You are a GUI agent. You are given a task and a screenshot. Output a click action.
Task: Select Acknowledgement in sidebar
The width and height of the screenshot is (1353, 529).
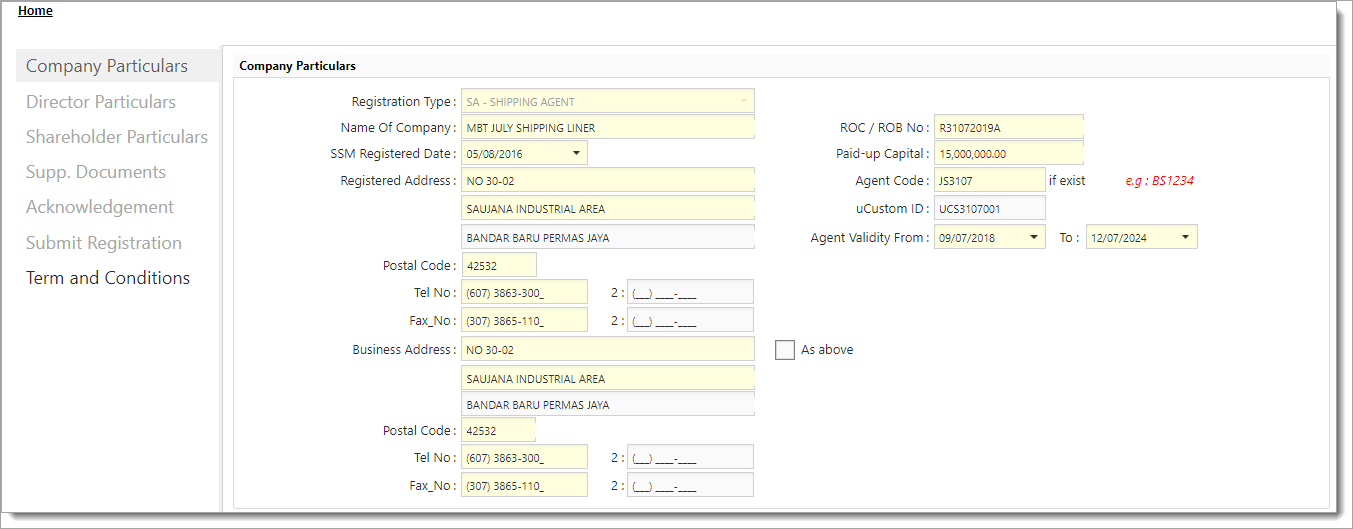tap(100, 207)
